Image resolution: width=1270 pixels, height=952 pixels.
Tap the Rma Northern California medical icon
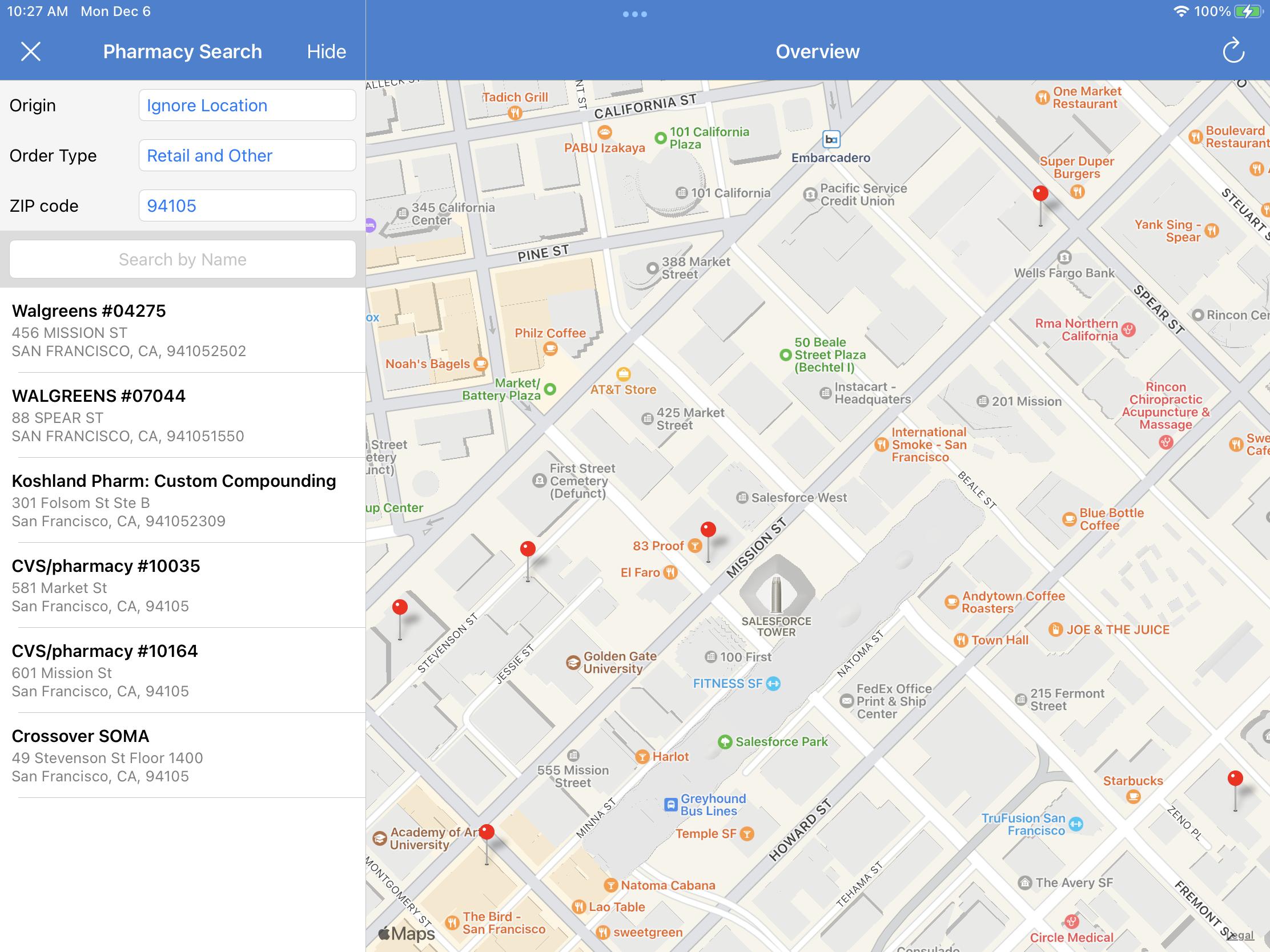pyautogui.click(x=1129, y=330)
